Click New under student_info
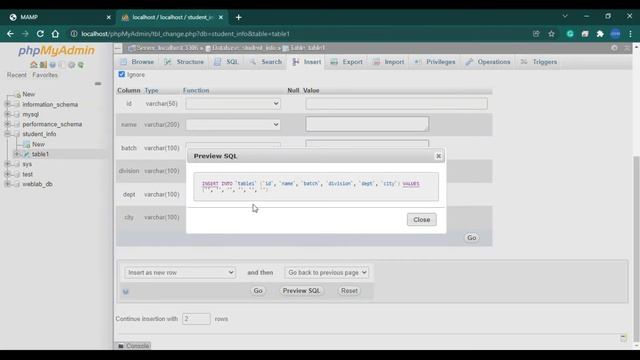The image size is (640, 360). click(x=38, y=144)
